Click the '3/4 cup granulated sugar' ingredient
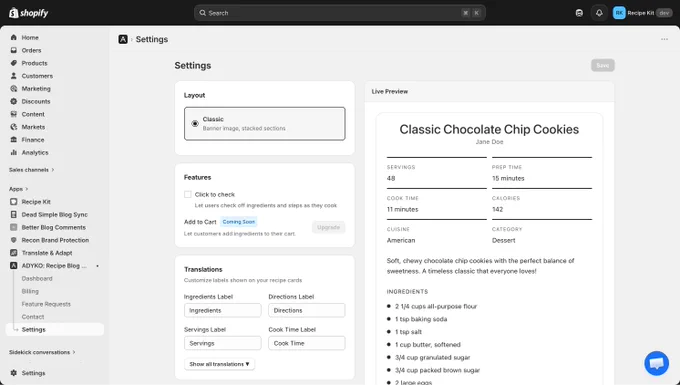 pyautogui.click(x=432, y=358)
